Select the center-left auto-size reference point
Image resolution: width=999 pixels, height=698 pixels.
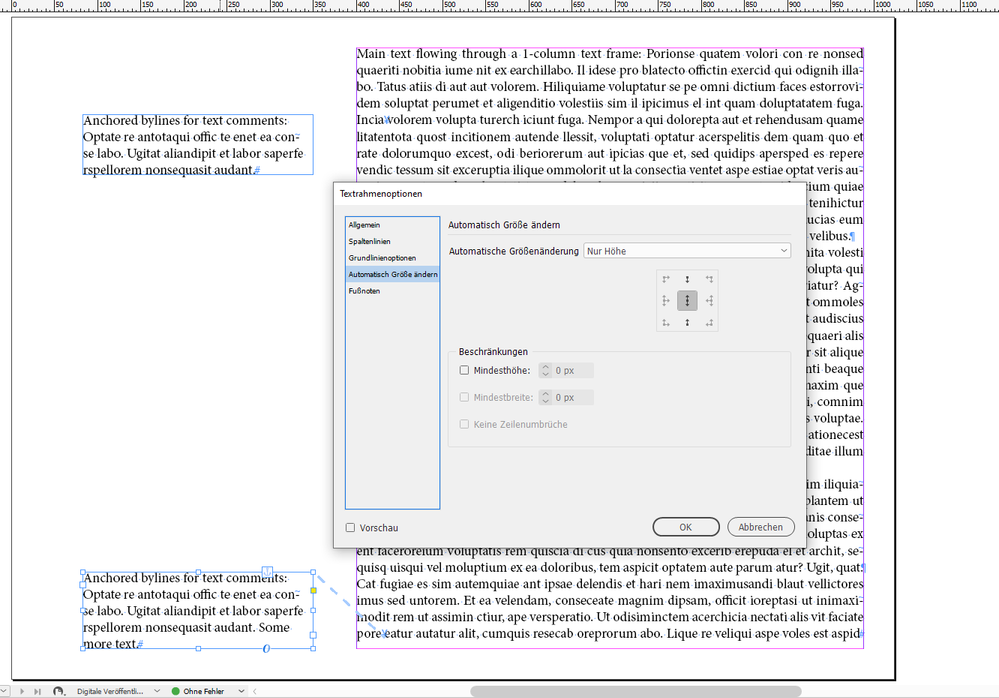pos(666,300)
